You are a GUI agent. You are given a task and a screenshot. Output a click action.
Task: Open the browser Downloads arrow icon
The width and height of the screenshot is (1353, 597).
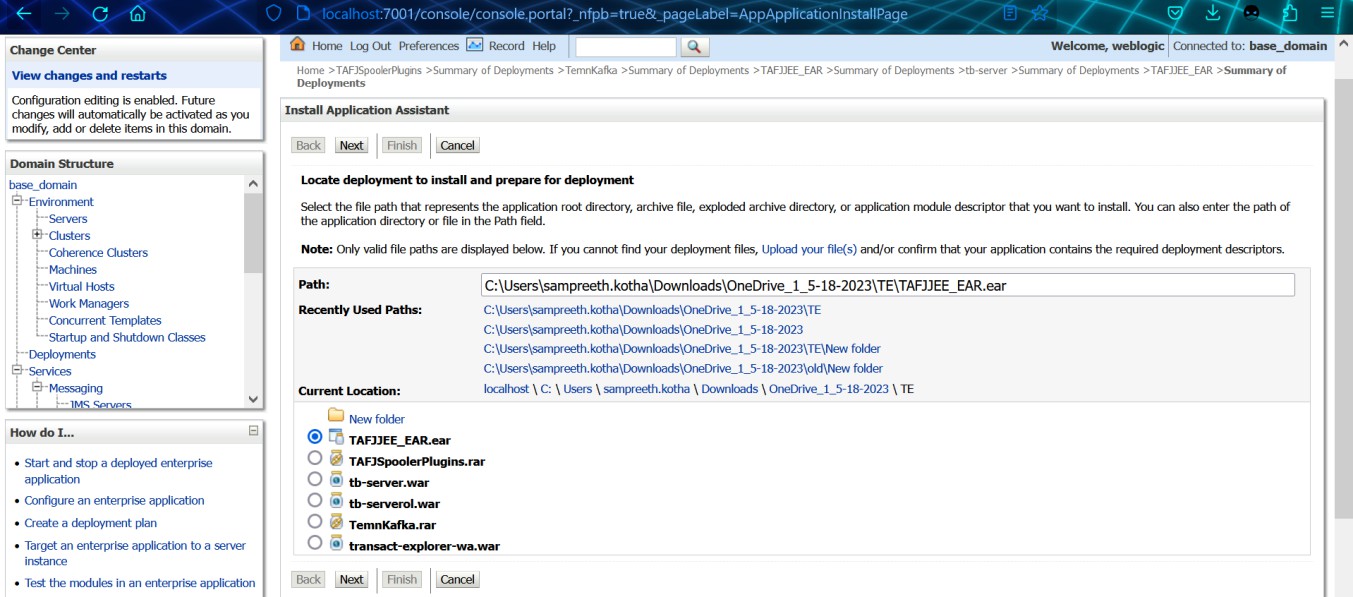click(1212, 13)
